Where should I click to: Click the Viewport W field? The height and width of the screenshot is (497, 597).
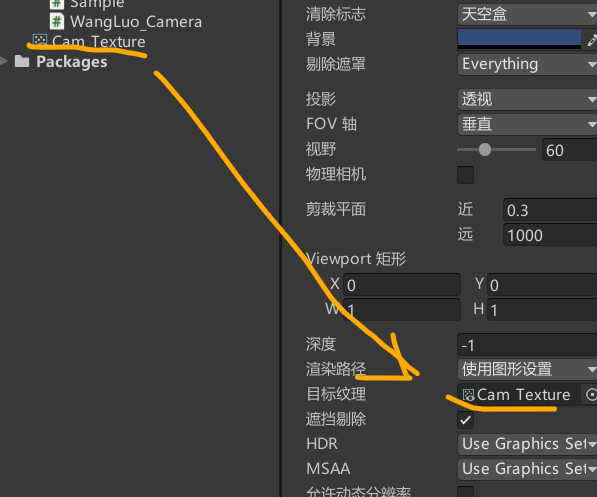[x=402, y=310]
